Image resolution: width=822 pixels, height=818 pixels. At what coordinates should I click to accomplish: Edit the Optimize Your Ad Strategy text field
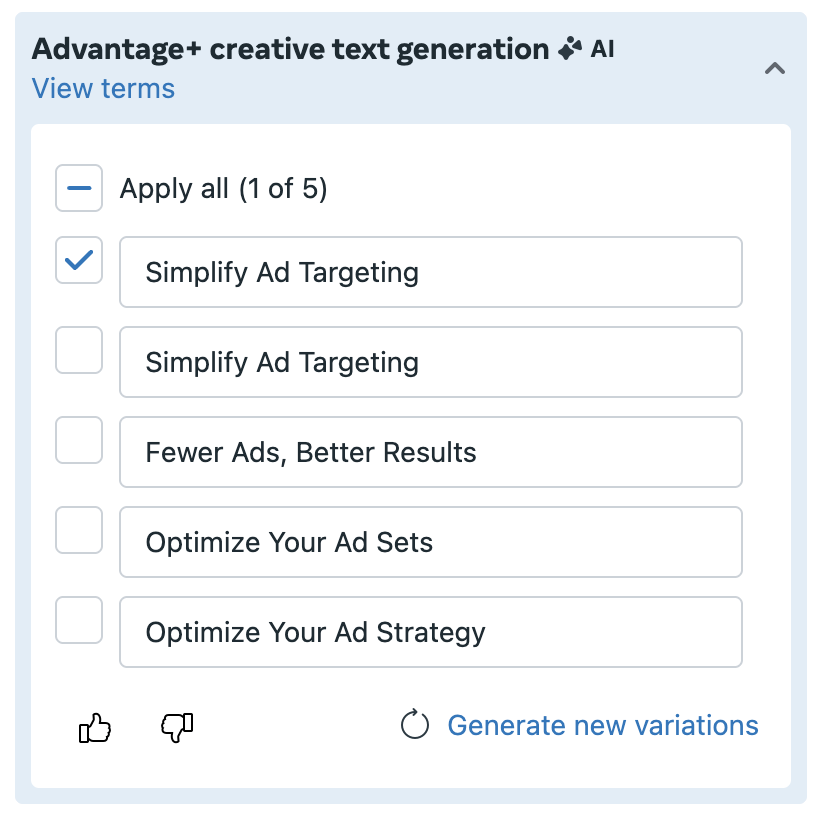coord(431,632)
